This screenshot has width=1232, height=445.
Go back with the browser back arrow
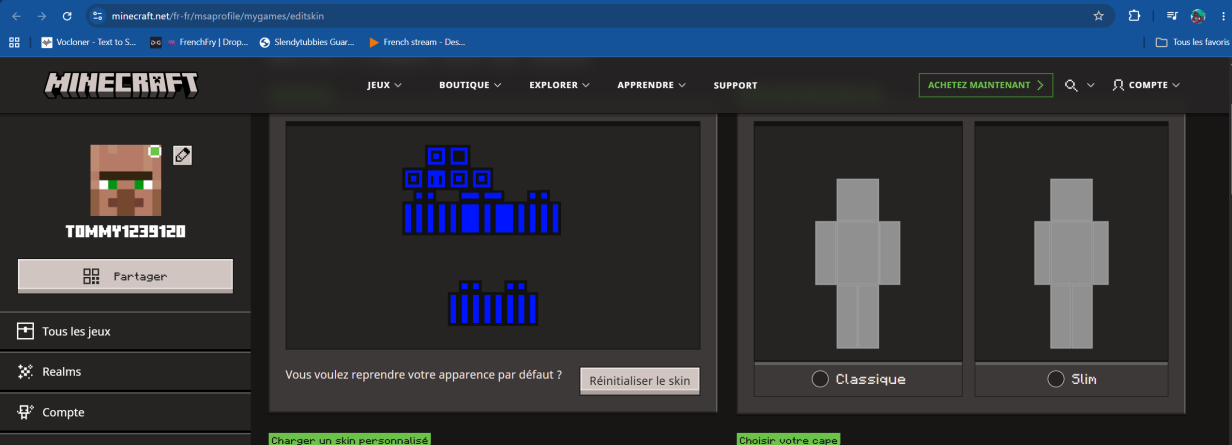(x=17, y=16)
